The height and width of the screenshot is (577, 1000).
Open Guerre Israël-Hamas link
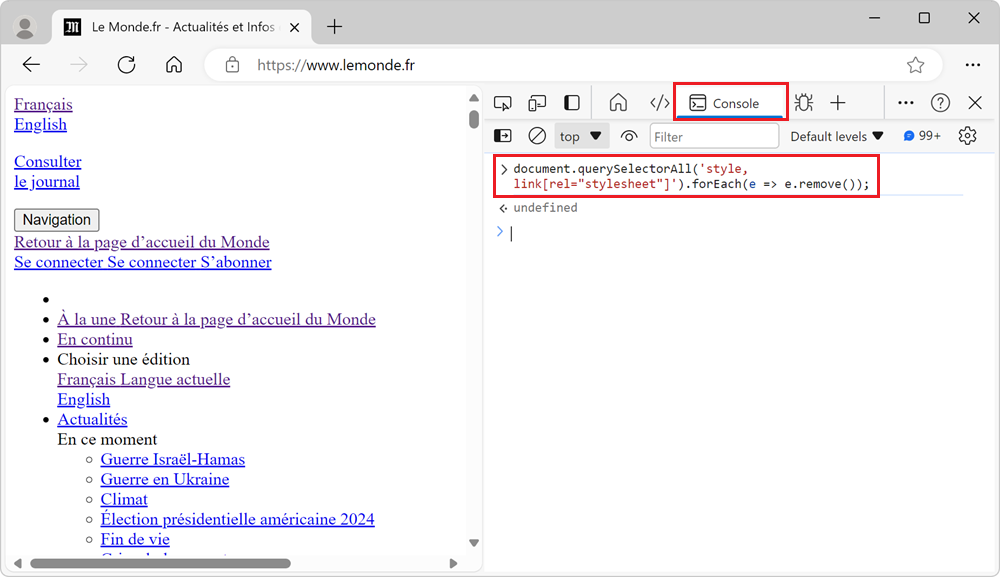(x=173, y=460)
